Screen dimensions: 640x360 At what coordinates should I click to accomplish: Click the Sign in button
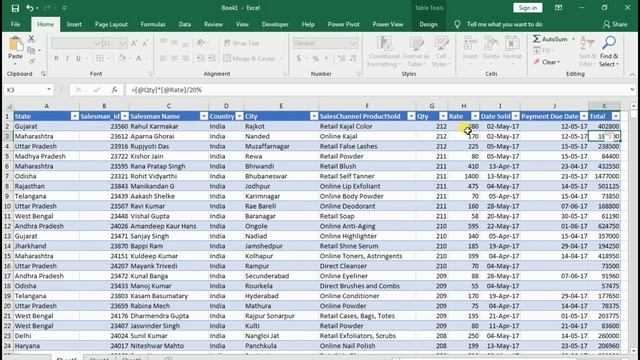(527, 8)
